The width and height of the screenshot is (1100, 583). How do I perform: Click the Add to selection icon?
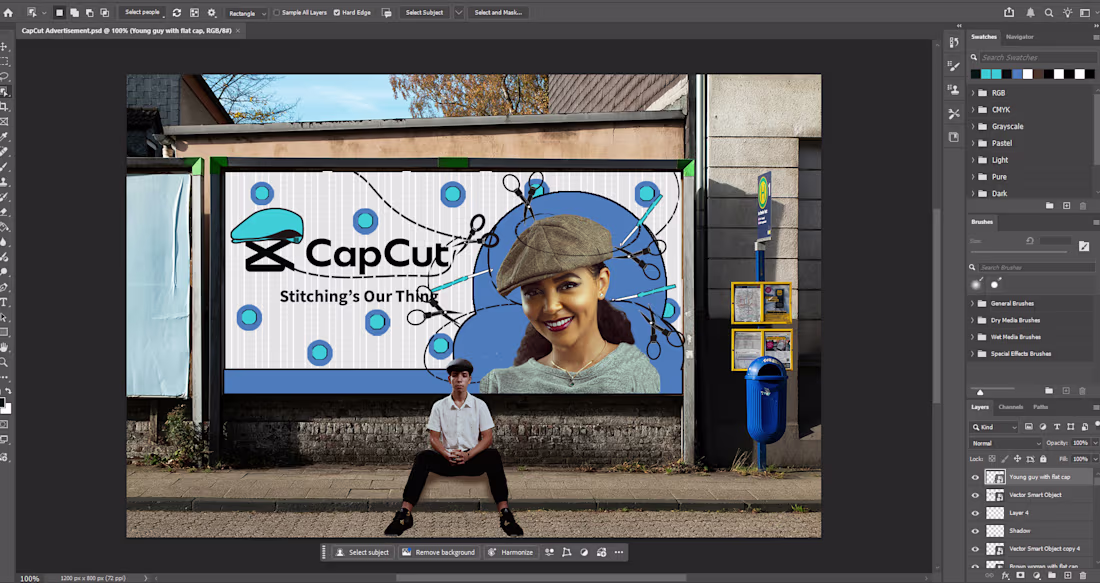[74, 13]
